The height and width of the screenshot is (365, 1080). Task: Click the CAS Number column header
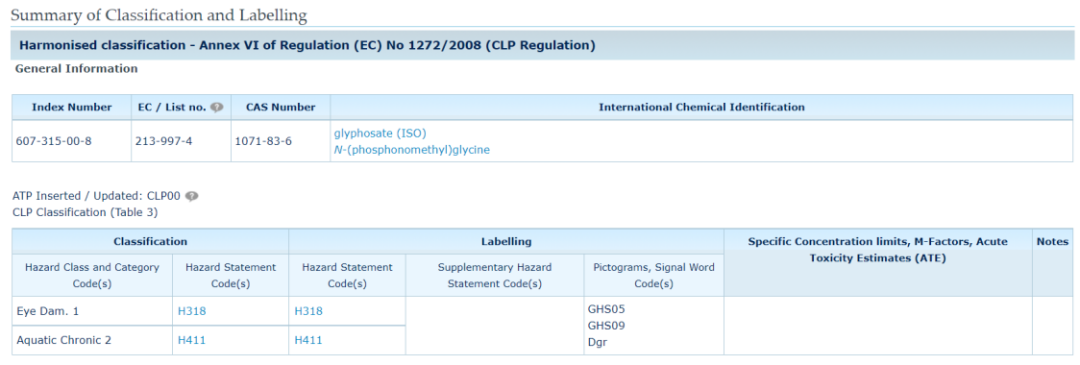click(x=281, y=107)
